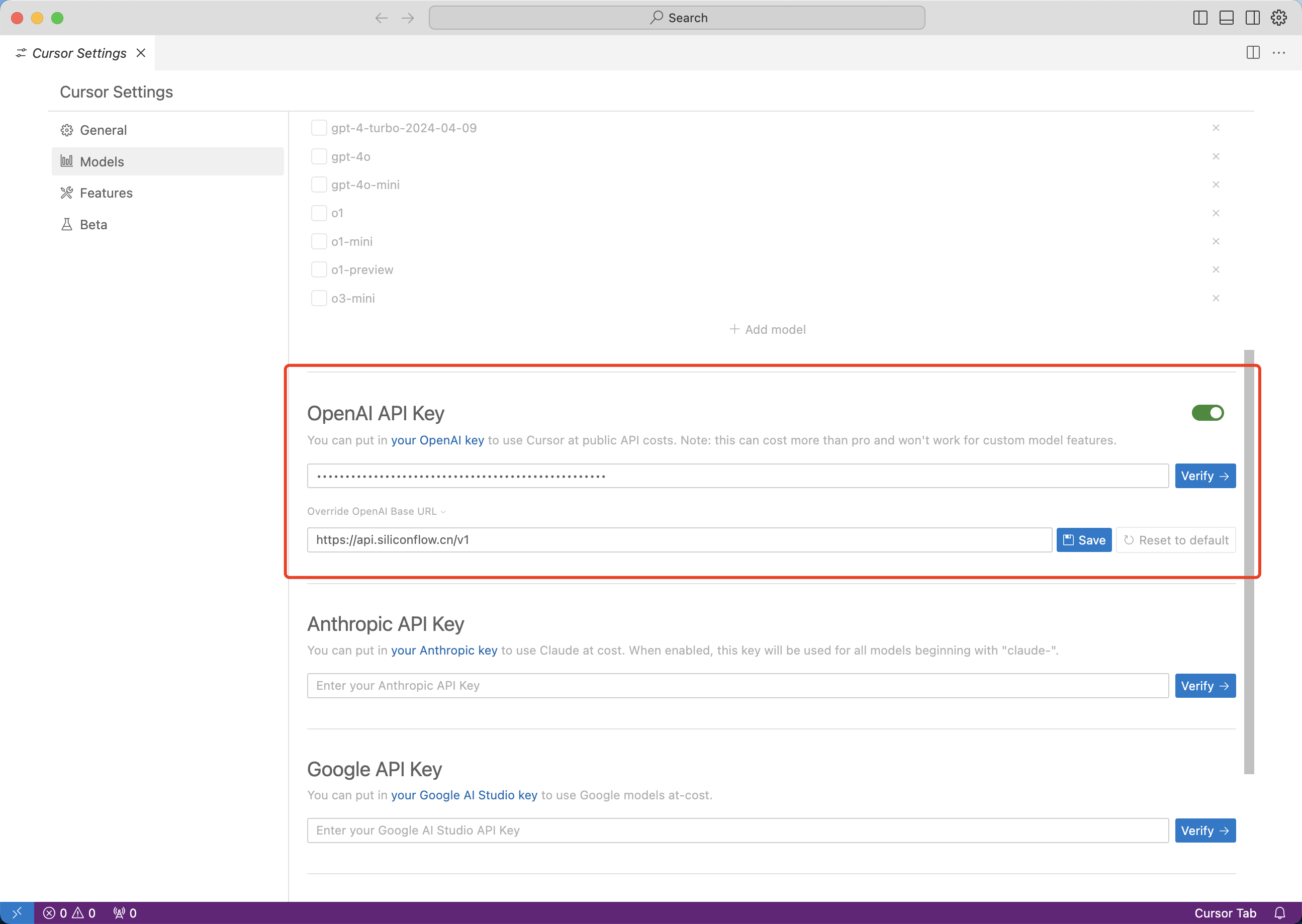Focus the OpenAI API key field

(738, 476)
